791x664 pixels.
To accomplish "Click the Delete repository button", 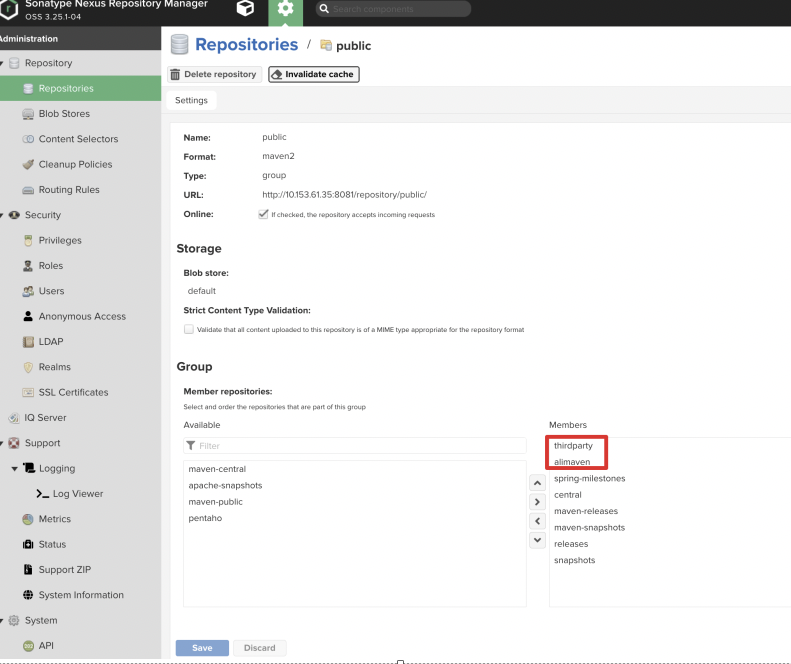I will coord(214,74).
